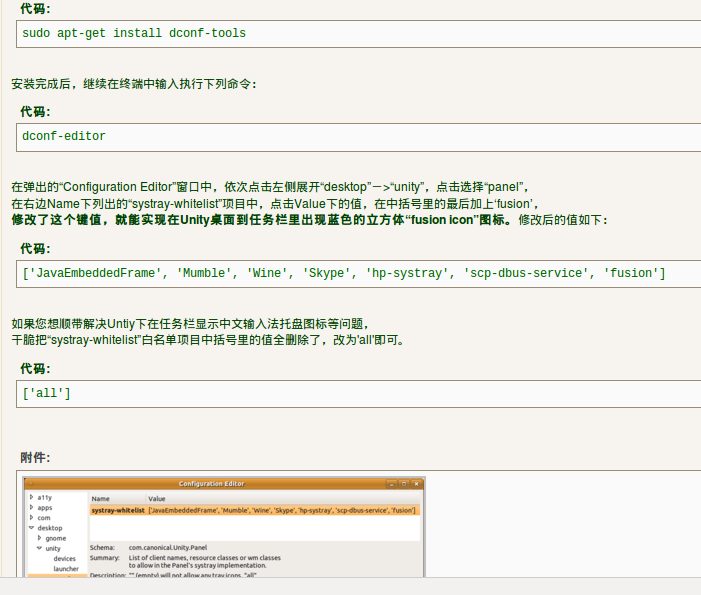
Task: Click the first '代码:' label above apt-get
Action: 35,8
